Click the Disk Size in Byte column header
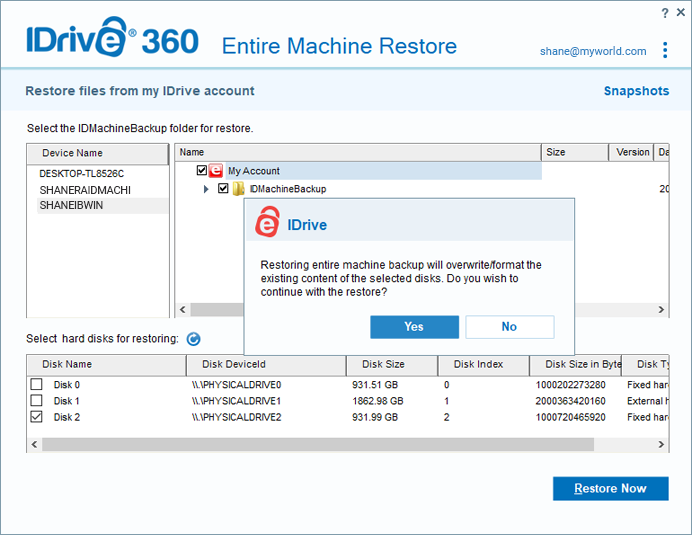 (575, 364)
